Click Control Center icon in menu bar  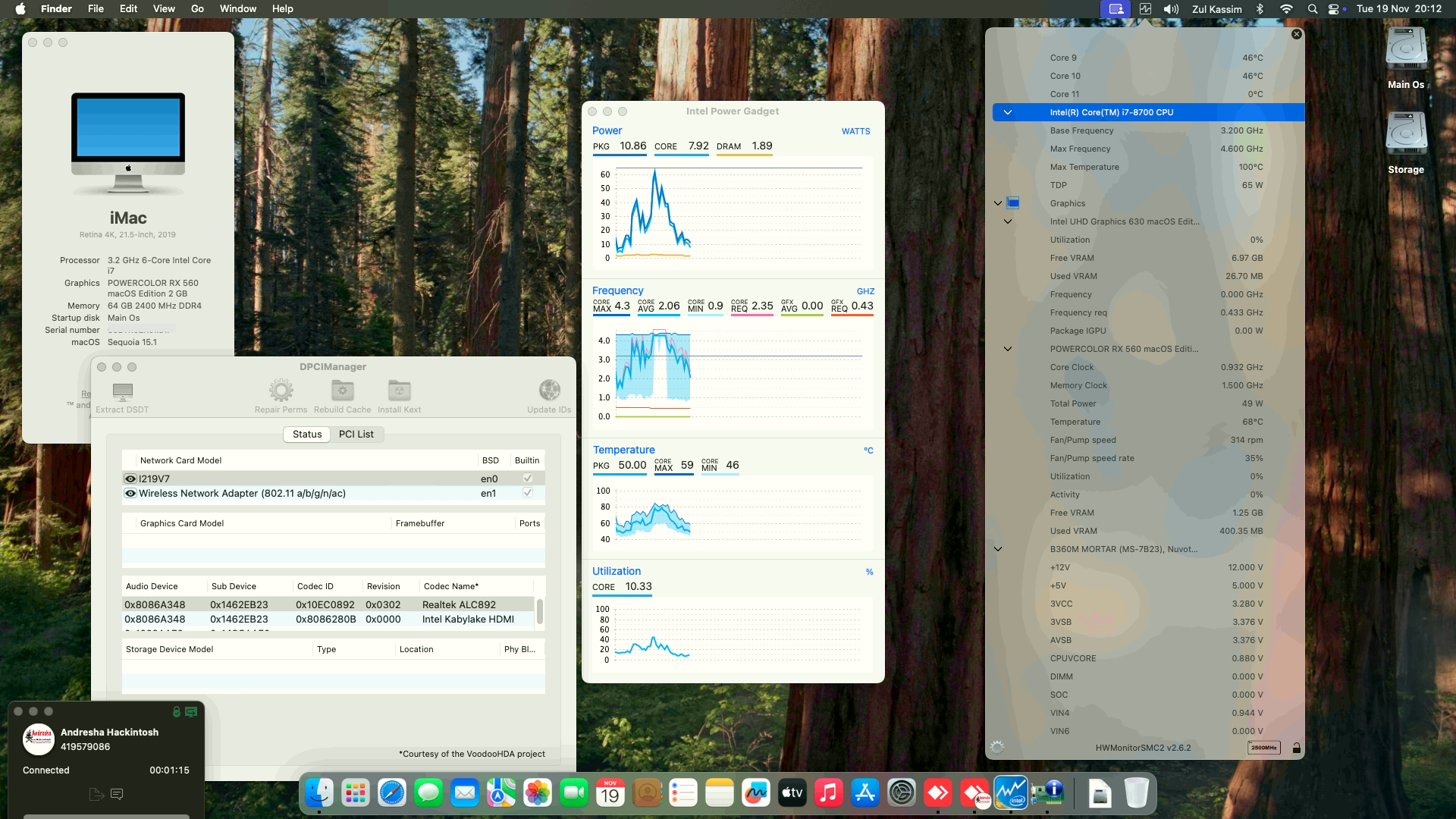pos(1334,9)
